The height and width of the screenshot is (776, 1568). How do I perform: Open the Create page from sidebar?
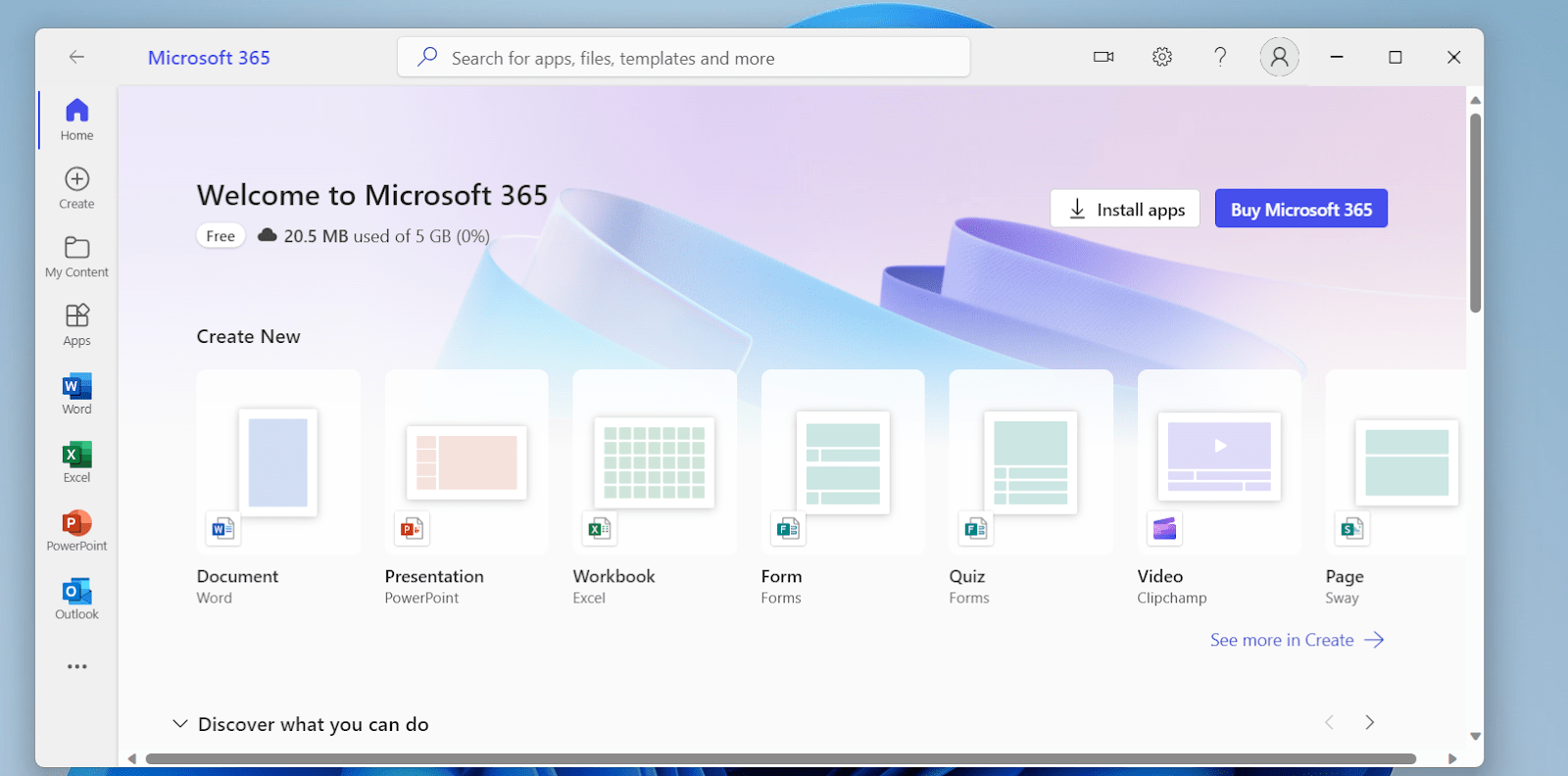[76, 188]
